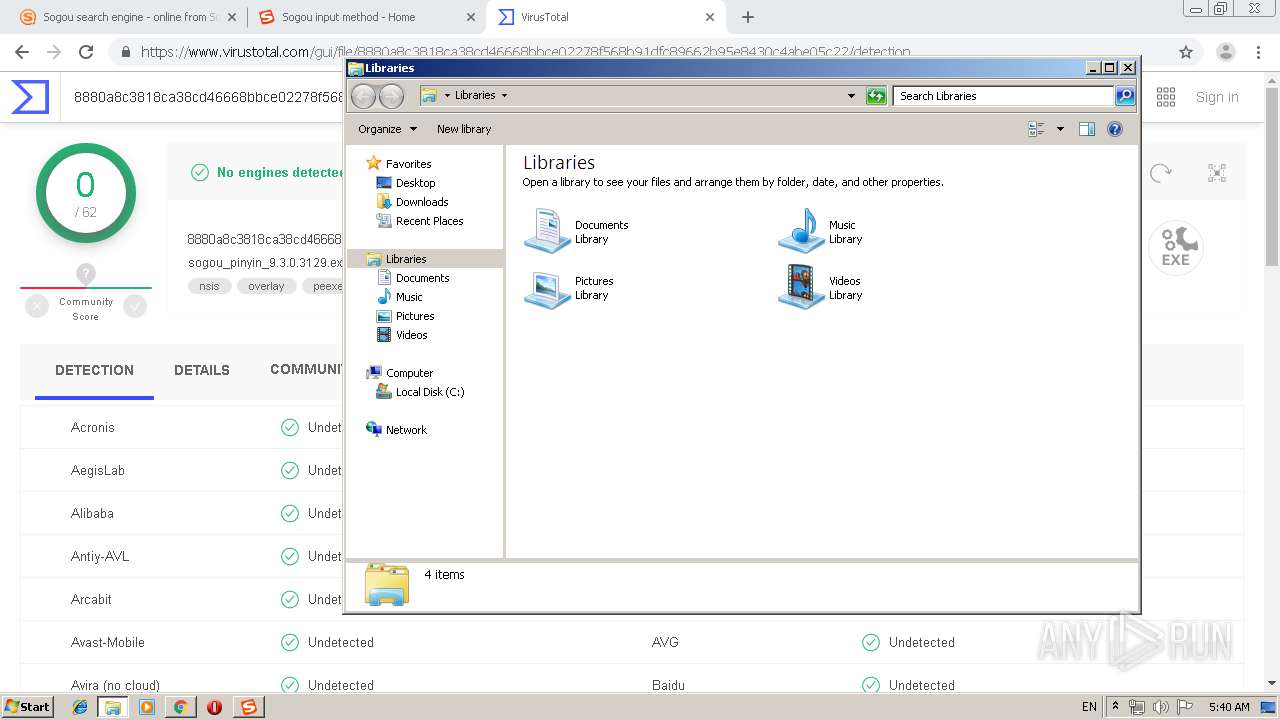Open Internet Explorer from taskbar
1280x720 pixels.
[80, 707]
